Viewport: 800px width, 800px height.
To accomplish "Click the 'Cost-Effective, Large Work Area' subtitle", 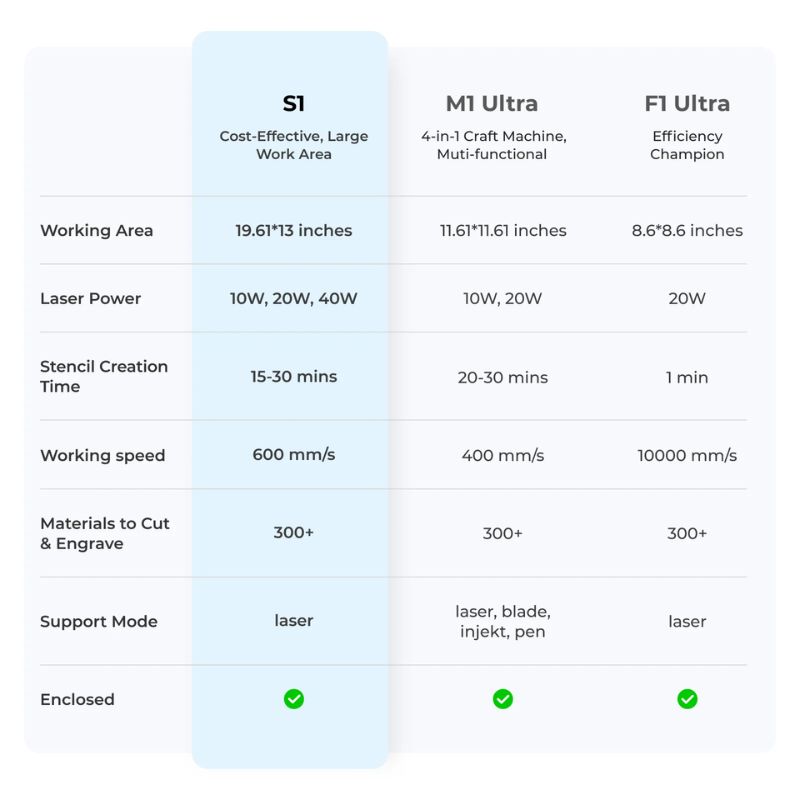I will coord(294,145).
